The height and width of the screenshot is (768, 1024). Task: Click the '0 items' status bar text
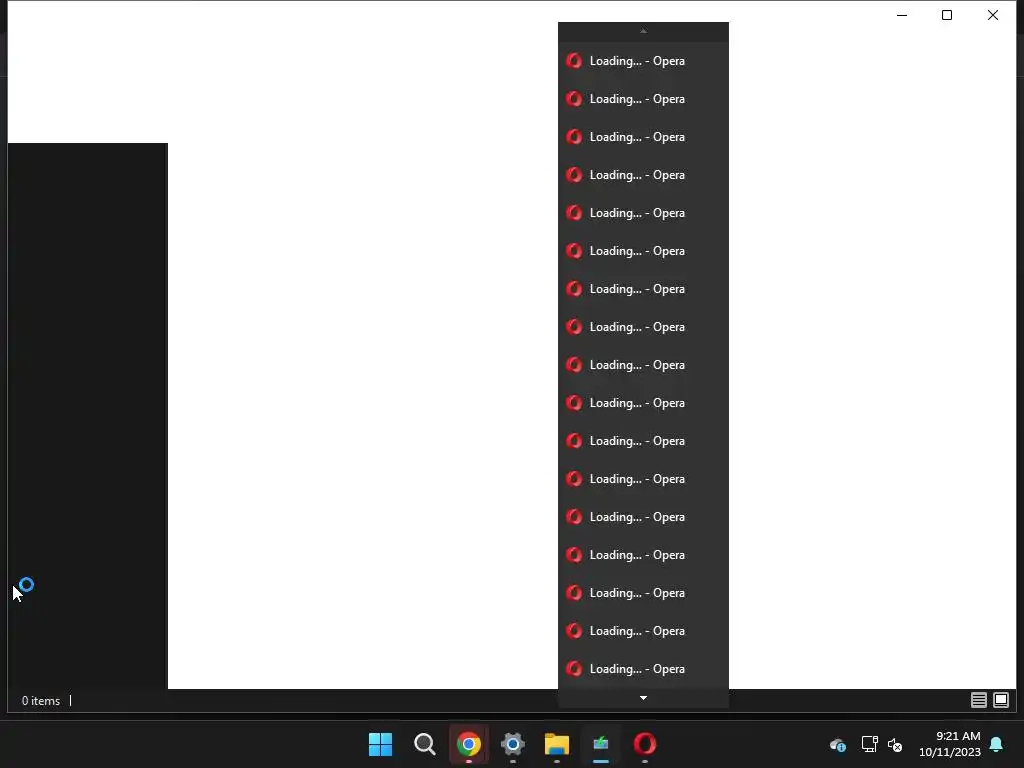point(40,701)
